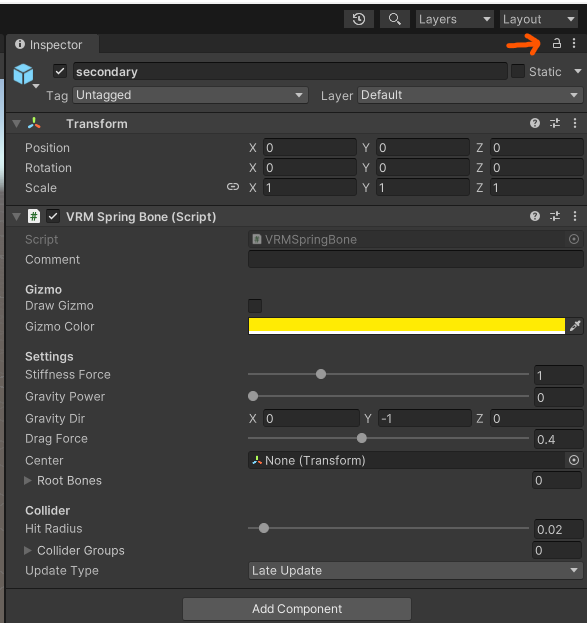
Task: Open Transform presets slider icon
Action: [x=555, y=123]
